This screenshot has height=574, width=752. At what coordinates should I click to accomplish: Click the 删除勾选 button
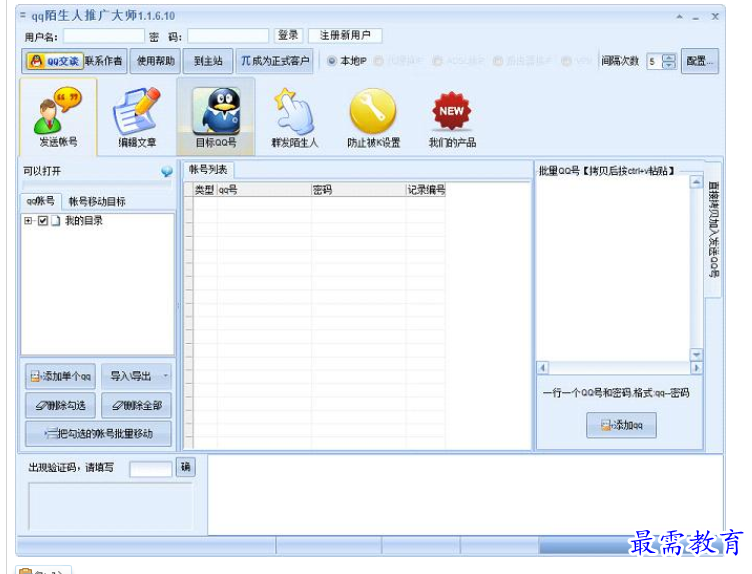(x=60, y=406)
